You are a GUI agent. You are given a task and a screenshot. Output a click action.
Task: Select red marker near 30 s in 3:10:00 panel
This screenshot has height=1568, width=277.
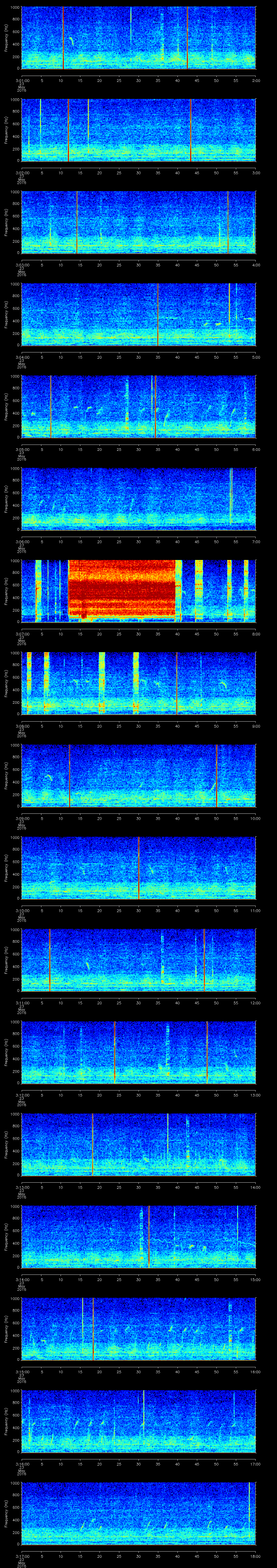click(x=139, y=868)
